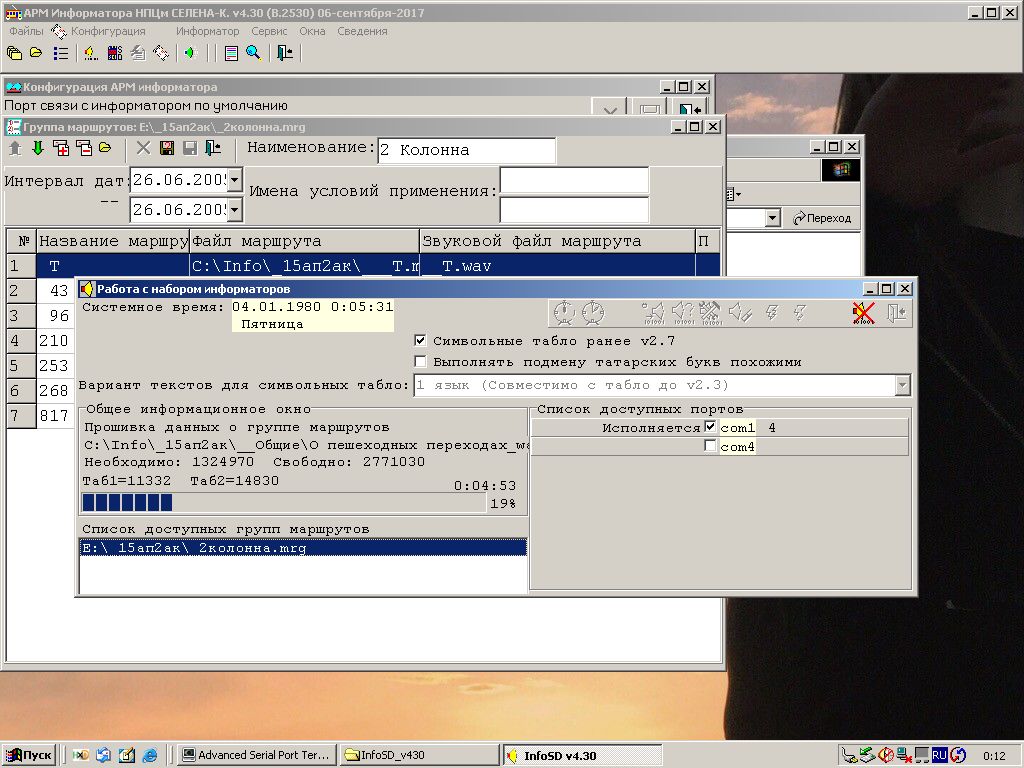Click the Наименование field containing '2 Колонна'
The image size is (1024, 768).
pos(467,150)
